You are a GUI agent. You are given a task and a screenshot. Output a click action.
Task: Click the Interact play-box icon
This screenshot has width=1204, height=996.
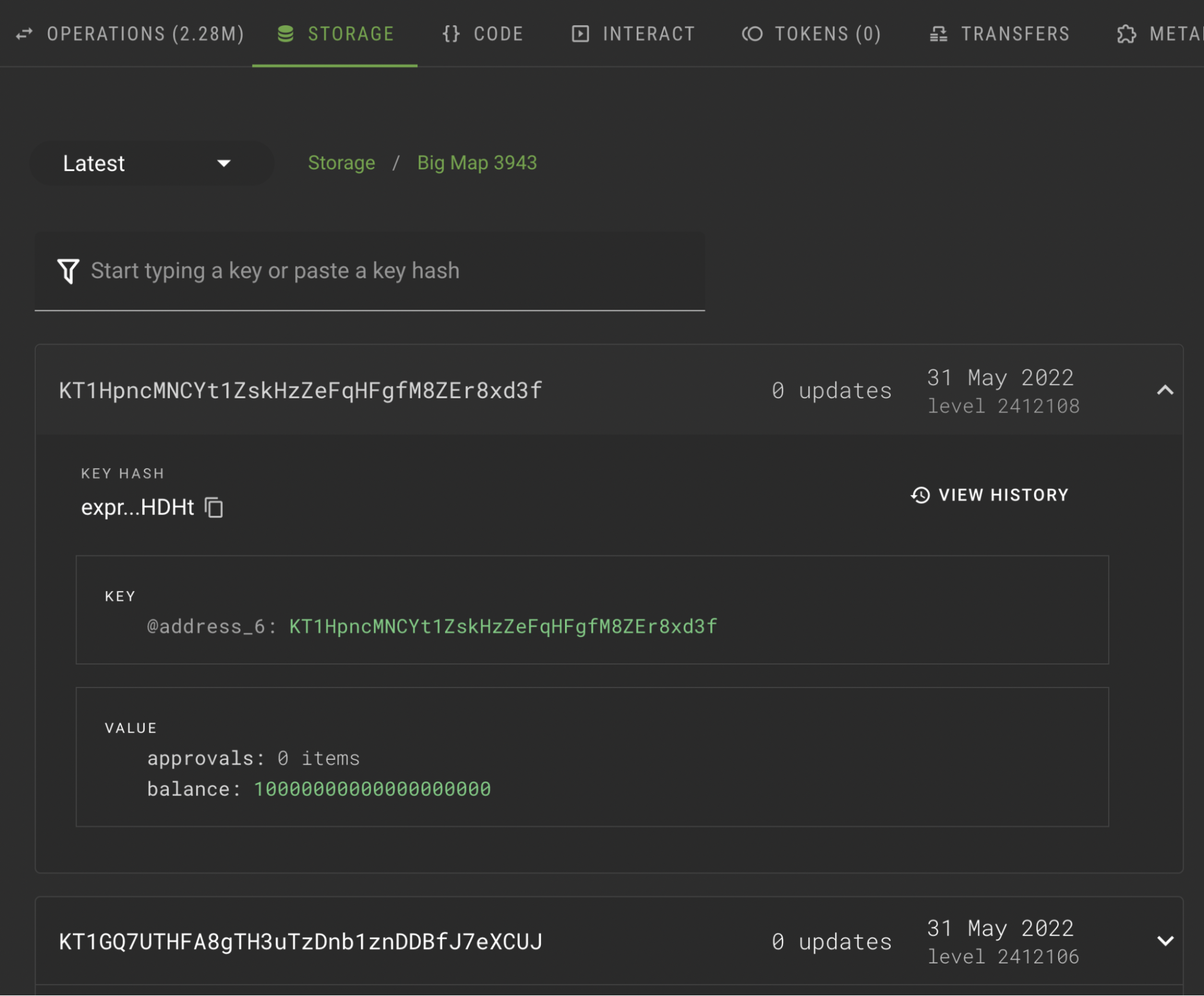[x=580, y=34]
